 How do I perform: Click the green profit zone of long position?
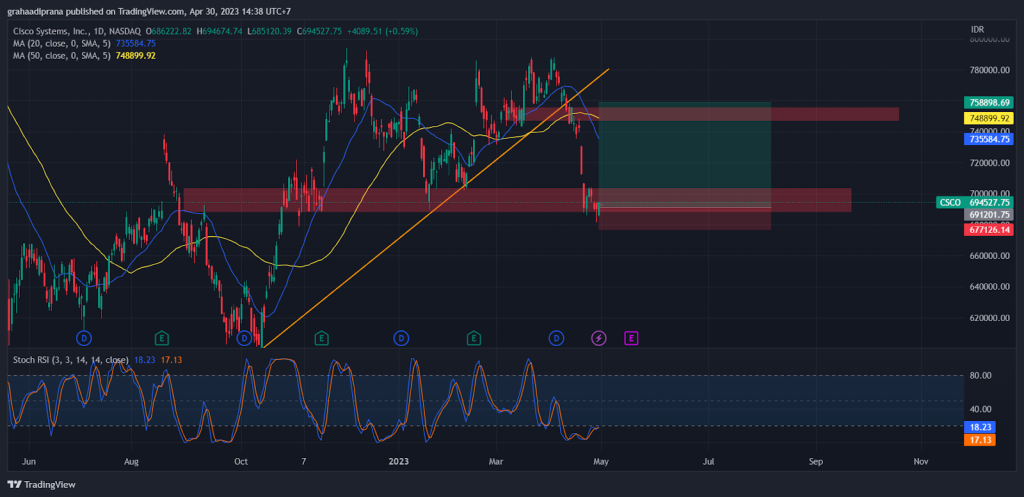[684, 155]
